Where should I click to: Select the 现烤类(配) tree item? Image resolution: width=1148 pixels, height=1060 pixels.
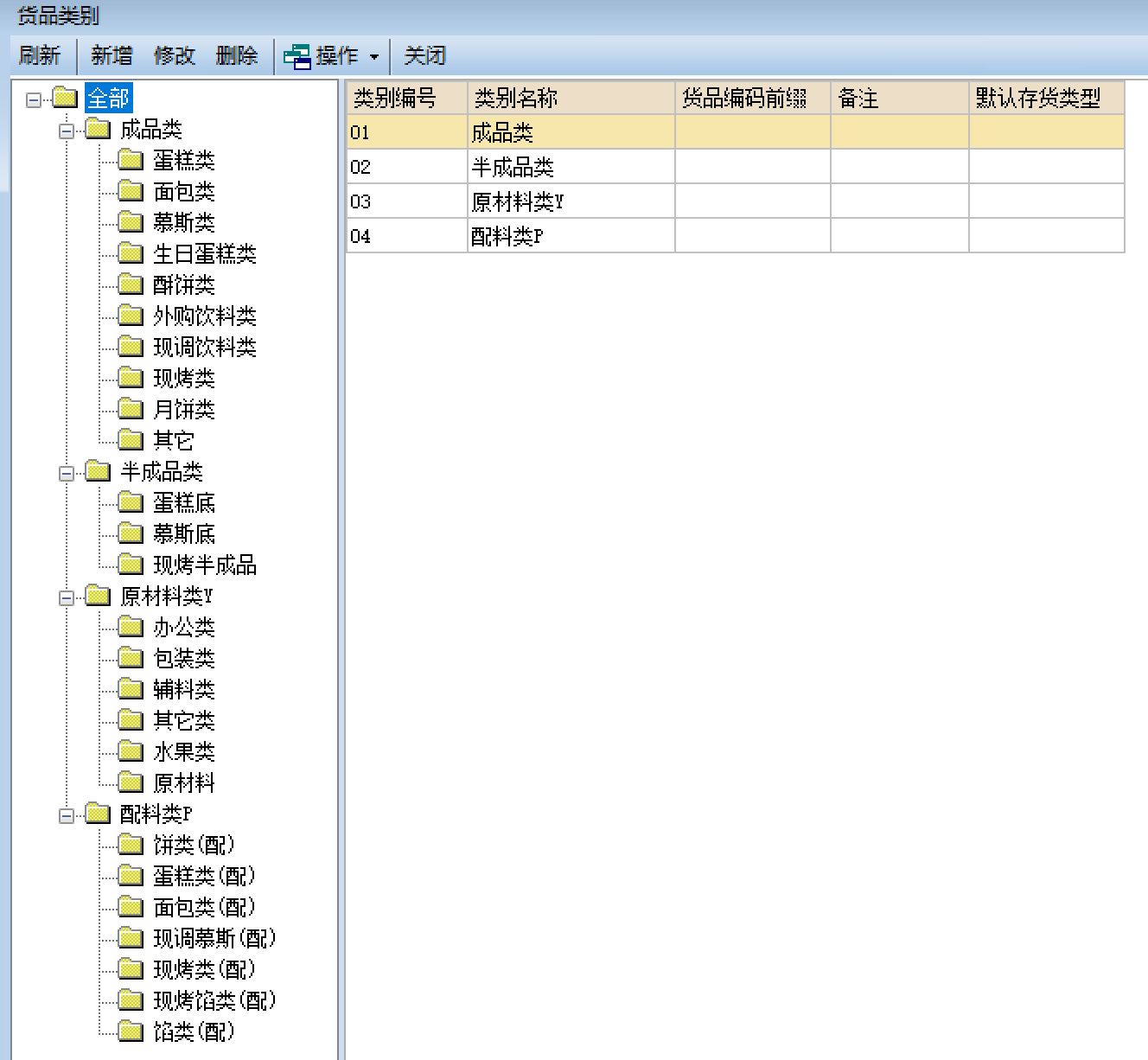(205, 970)
